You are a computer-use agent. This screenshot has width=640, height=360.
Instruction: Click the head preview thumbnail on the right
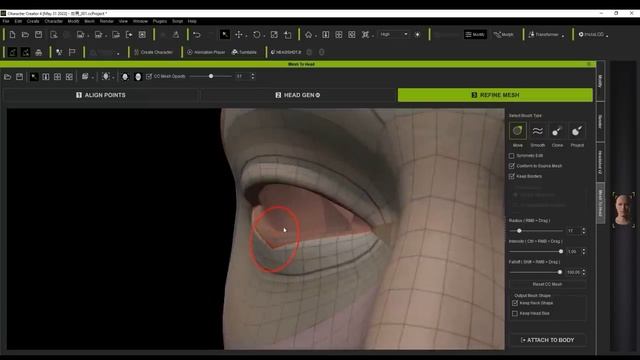[x=623, y=210]
